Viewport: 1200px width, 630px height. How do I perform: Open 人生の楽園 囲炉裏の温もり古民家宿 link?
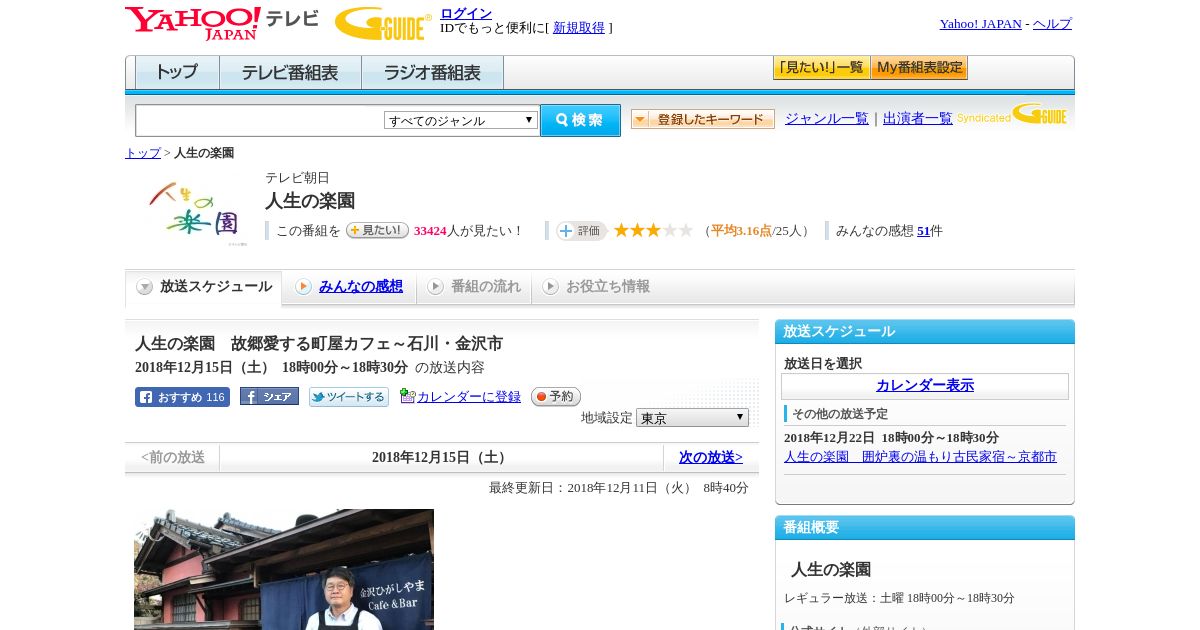(920, 457)
